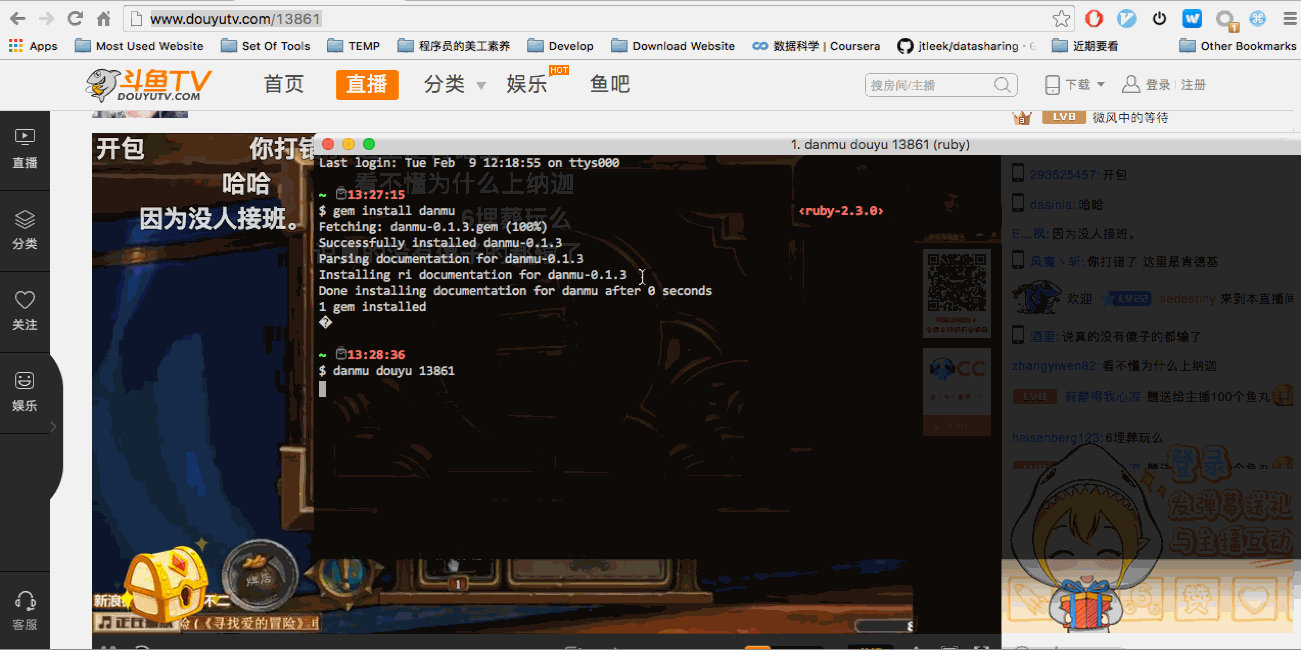
Task: Click username heisenberg123 in chat
Action: pyautogui.click(x=1056, y=437)
